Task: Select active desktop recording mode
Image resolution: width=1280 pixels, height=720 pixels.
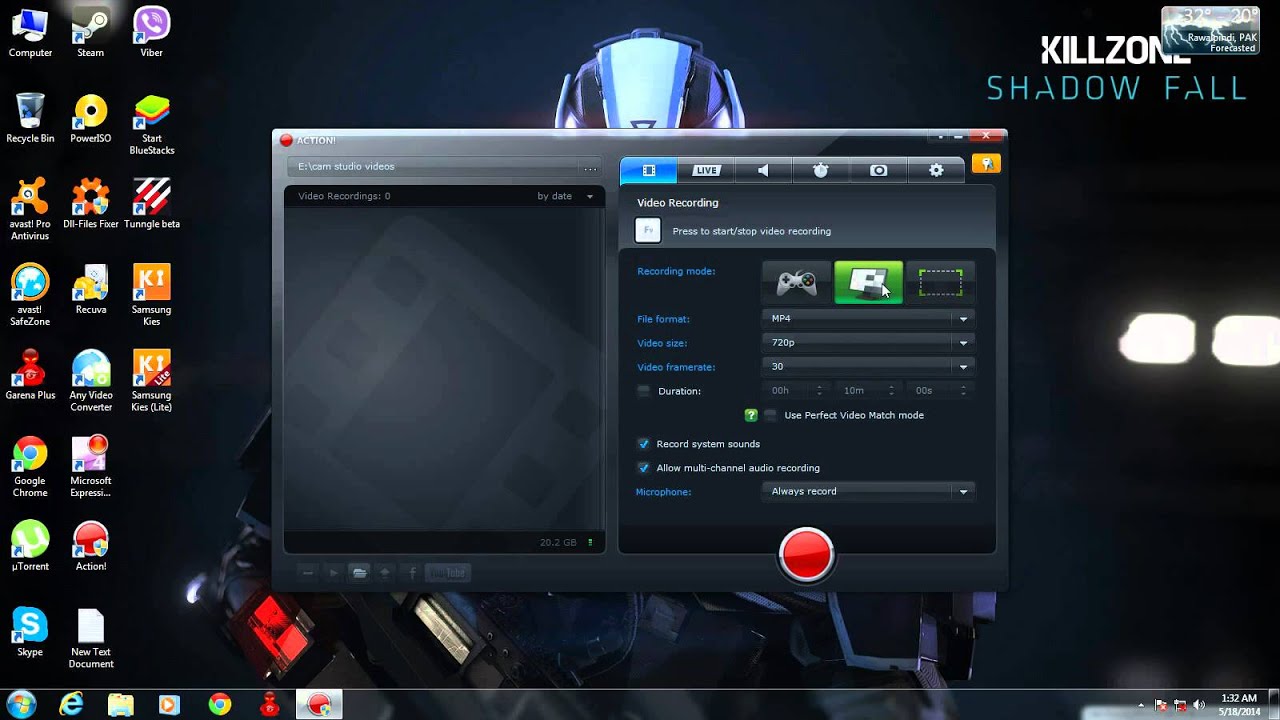Action: [868, 283]
